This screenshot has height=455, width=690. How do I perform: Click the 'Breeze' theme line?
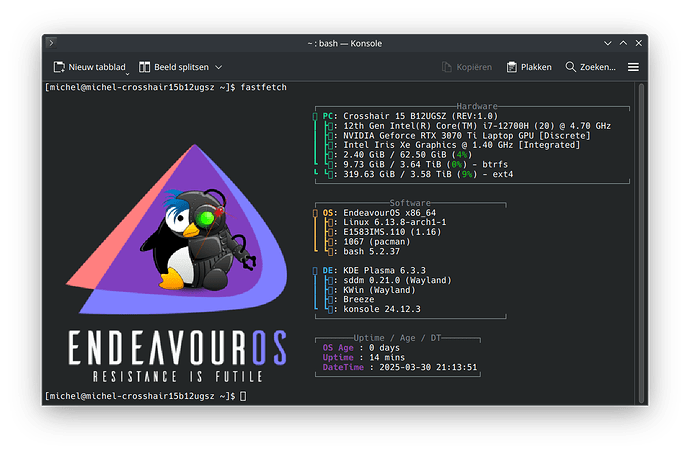pos(359,300)
